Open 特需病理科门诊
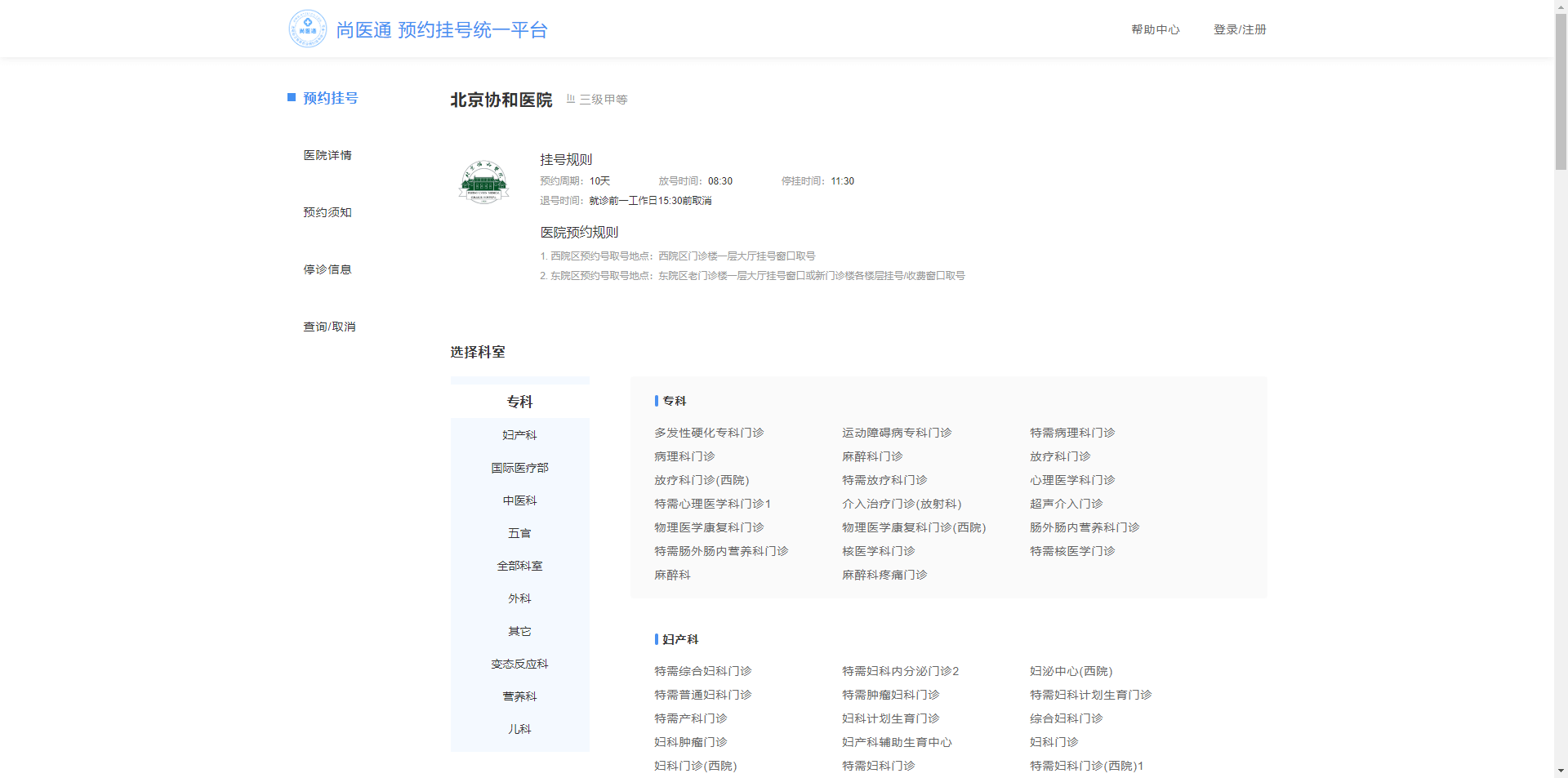The width and height of the screenshot is (1568, 778). pos(1072,433)
